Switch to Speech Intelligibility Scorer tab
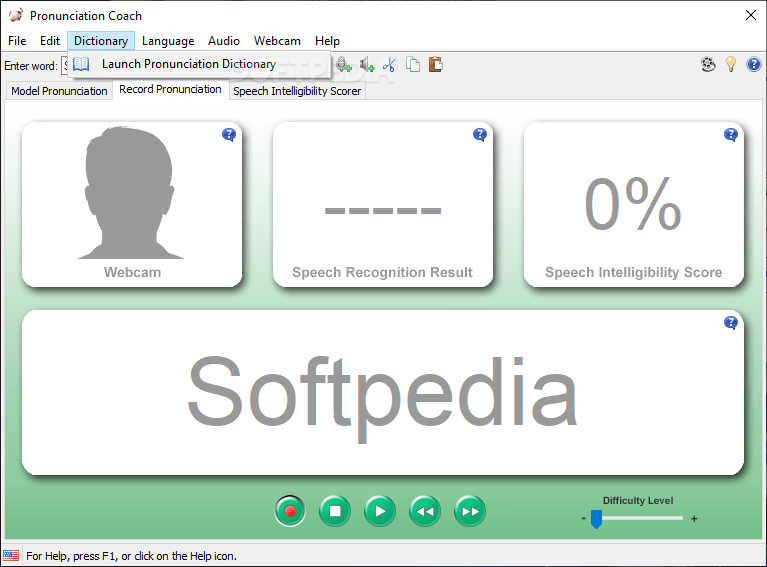The image size is (767, 567). [x=297, y=91]
